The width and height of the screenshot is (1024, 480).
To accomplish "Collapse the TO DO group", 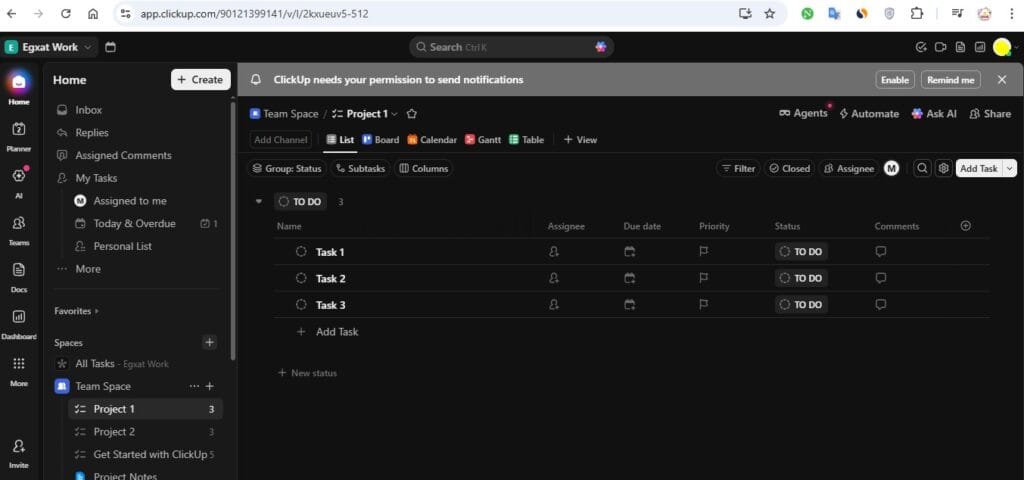I will point(259,201).
